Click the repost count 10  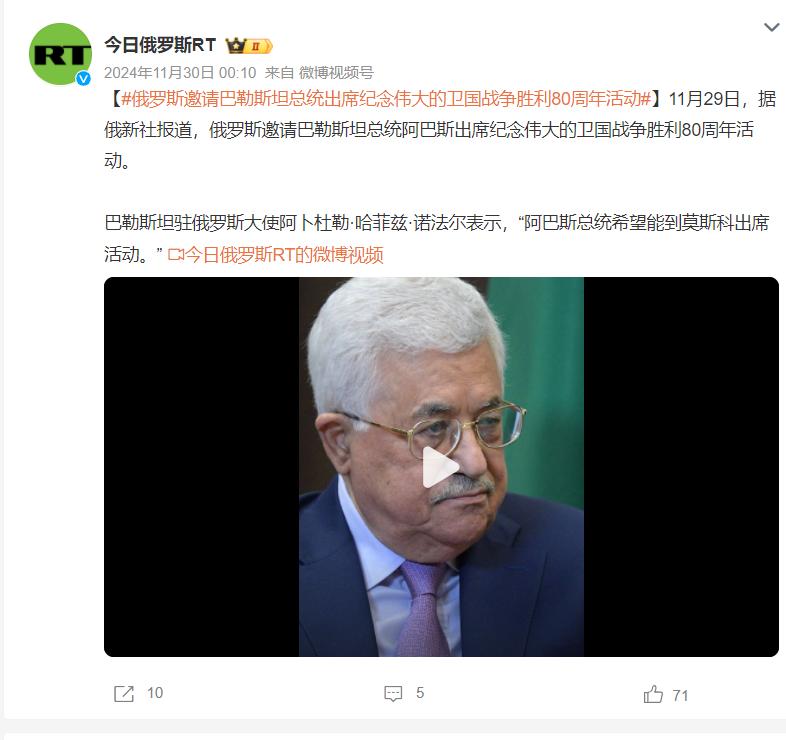click(155, 693)
